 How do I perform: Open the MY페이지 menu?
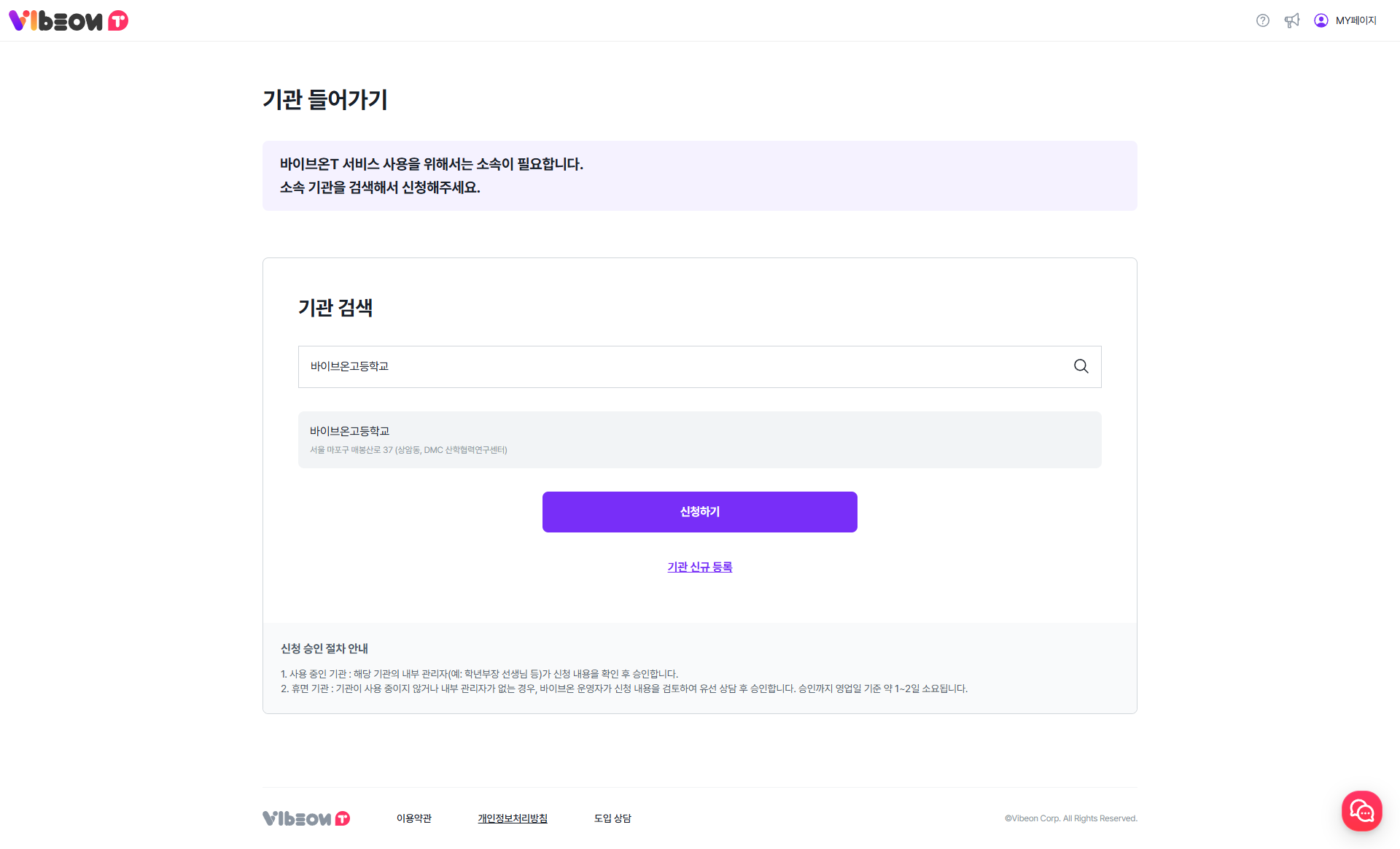point(1356,20)
